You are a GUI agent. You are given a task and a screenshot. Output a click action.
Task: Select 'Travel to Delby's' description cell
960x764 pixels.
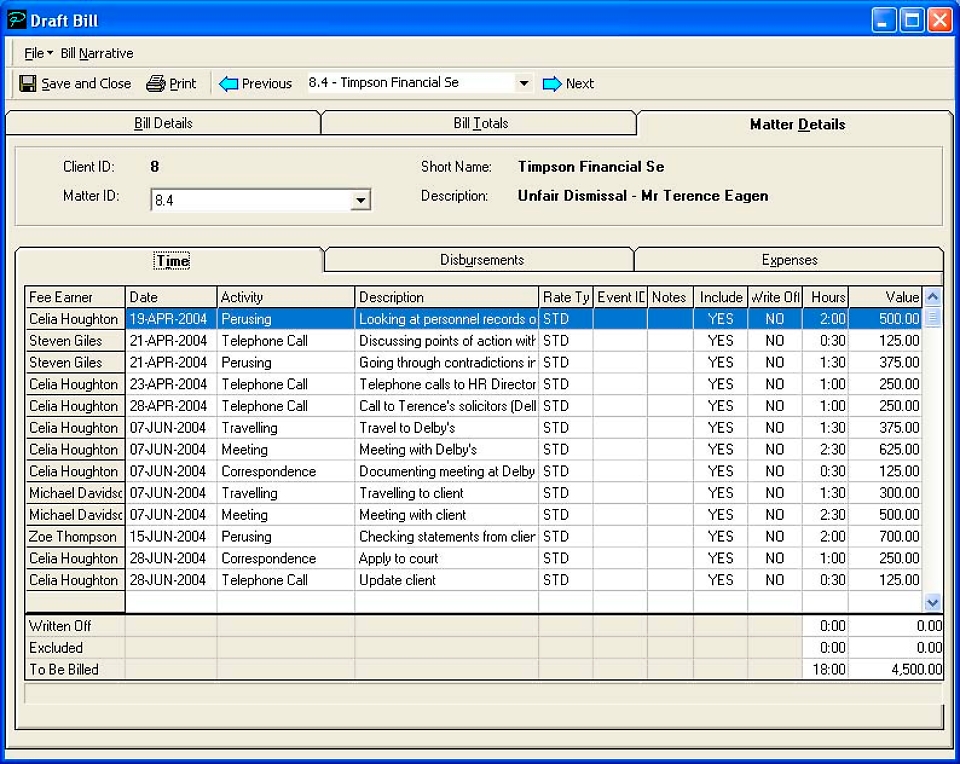pos(446,428)
